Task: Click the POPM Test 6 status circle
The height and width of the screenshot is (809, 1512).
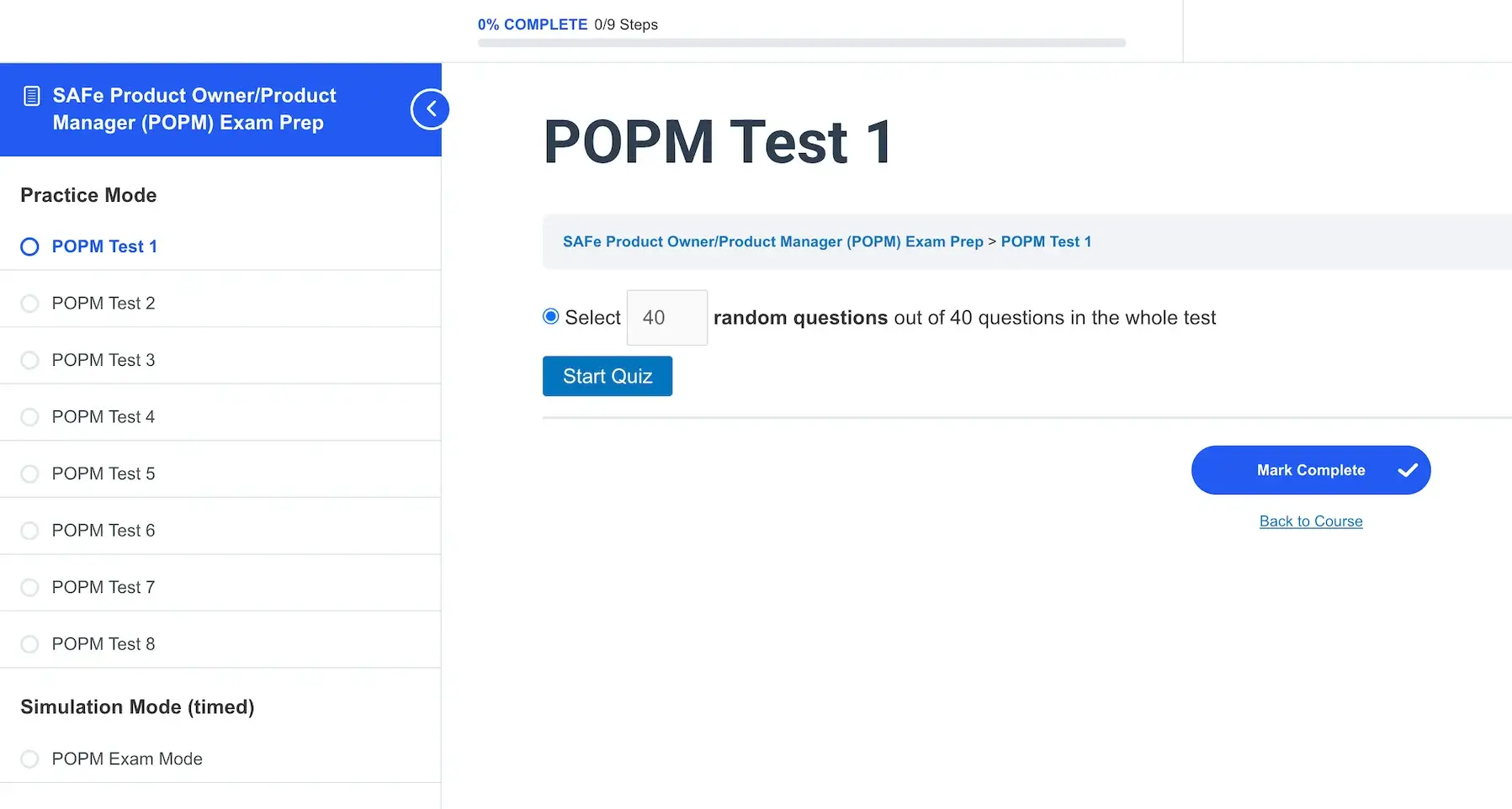Action: click(29, 531)
